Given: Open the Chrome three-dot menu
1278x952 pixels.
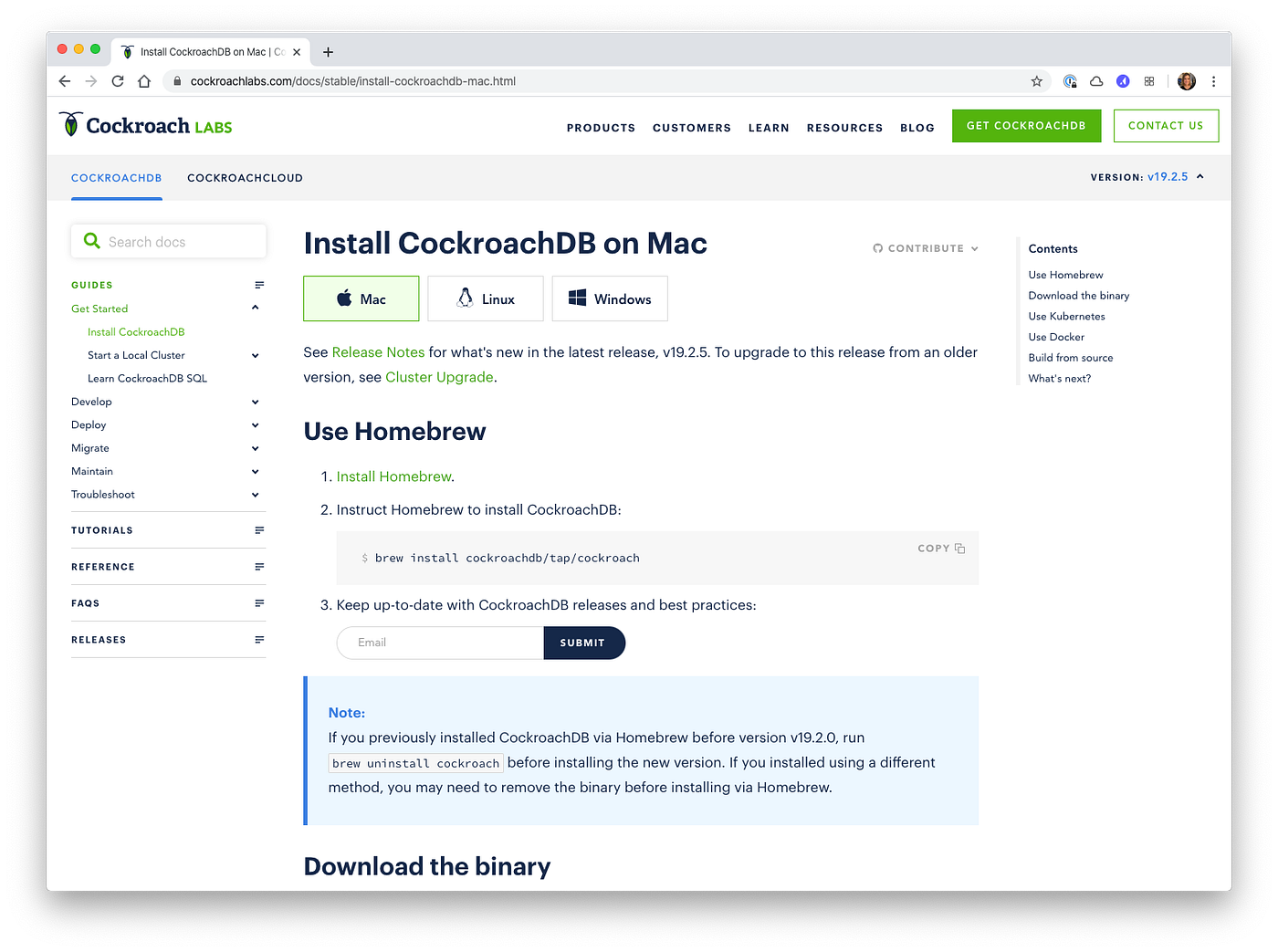Looking at the screenshot, I should pos(1213,81).
